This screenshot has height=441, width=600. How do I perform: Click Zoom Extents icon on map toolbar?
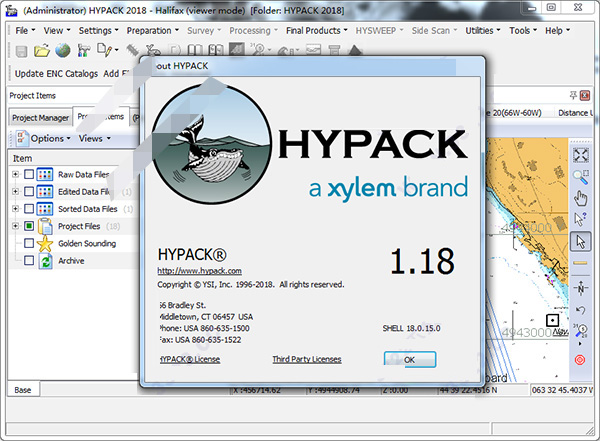pyautogui.click(x=580, y=155)
